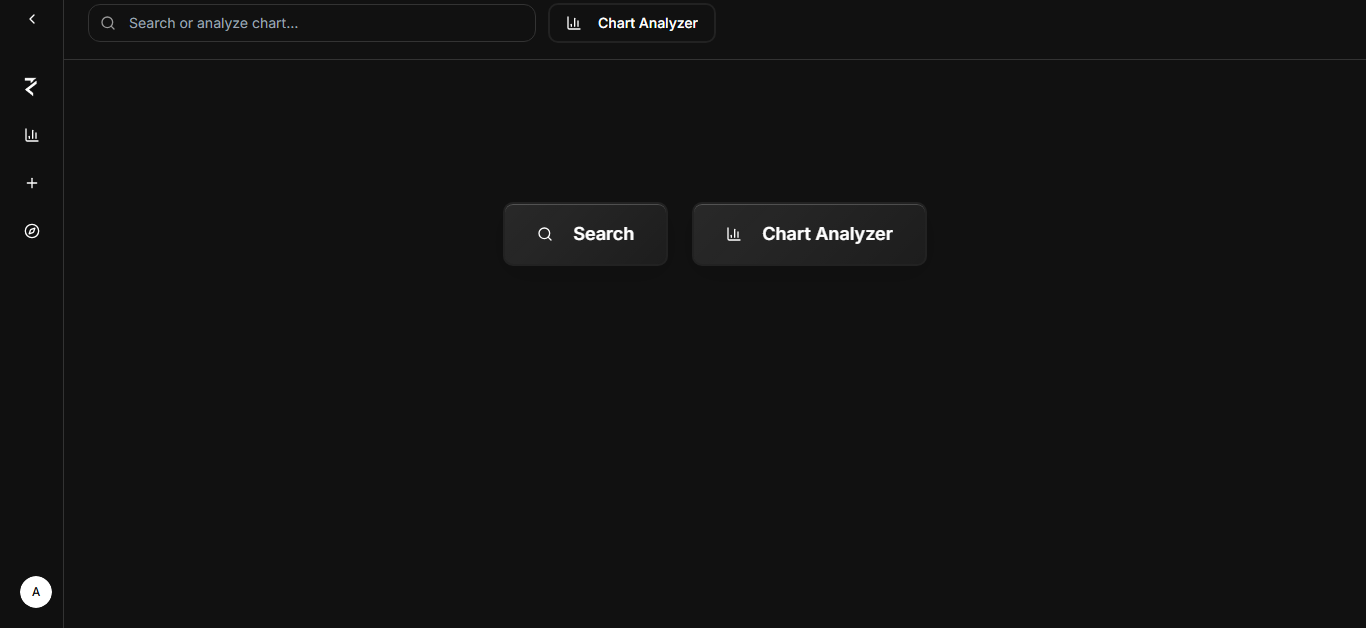Click the chart icon on the top Chart Analyzer button
Image resolution: width=1366 pixels, height=628 pixels.
click(573, 22)
